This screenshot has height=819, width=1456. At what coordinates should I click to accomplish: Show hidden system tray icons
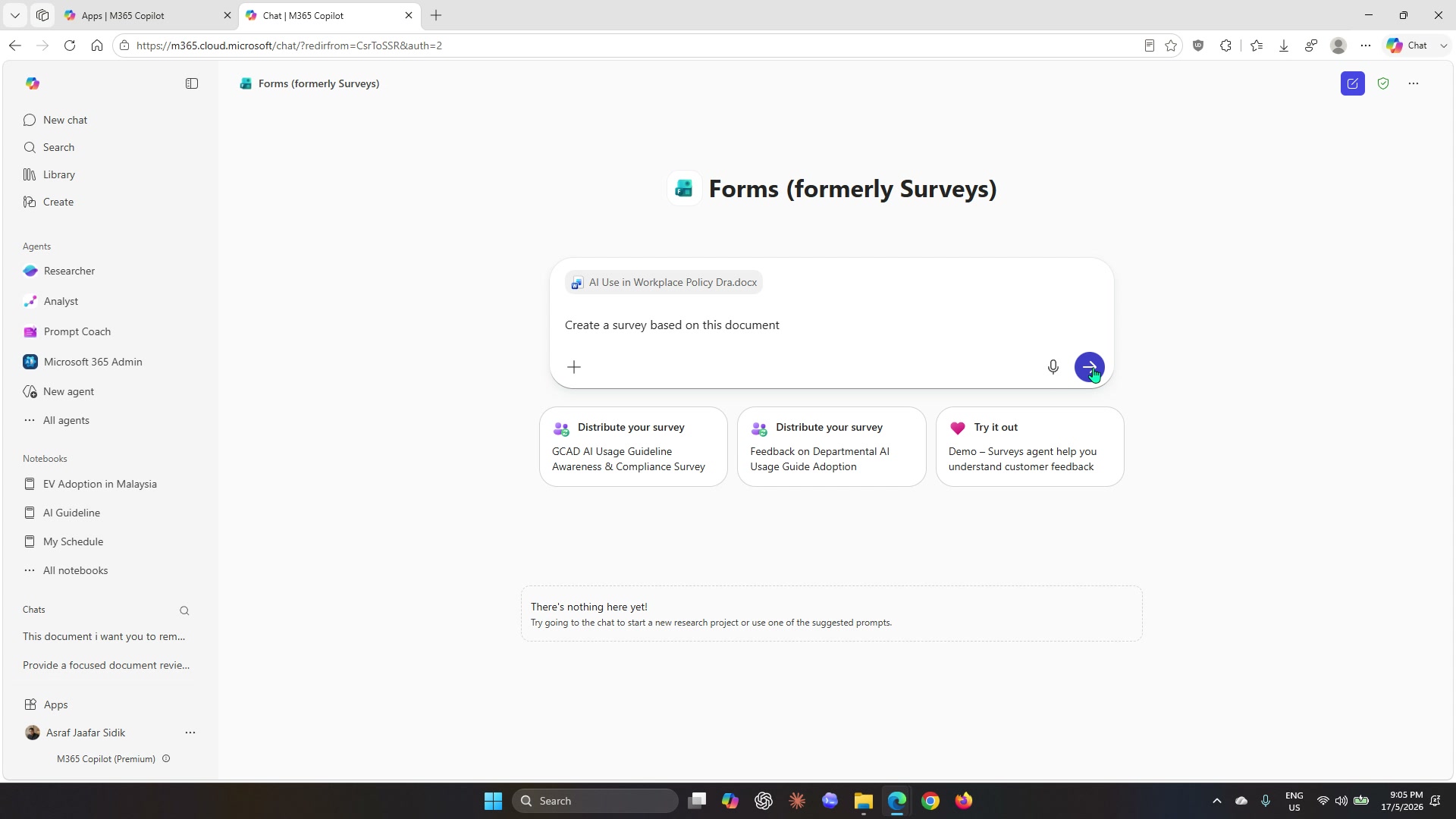(1217, 801)
